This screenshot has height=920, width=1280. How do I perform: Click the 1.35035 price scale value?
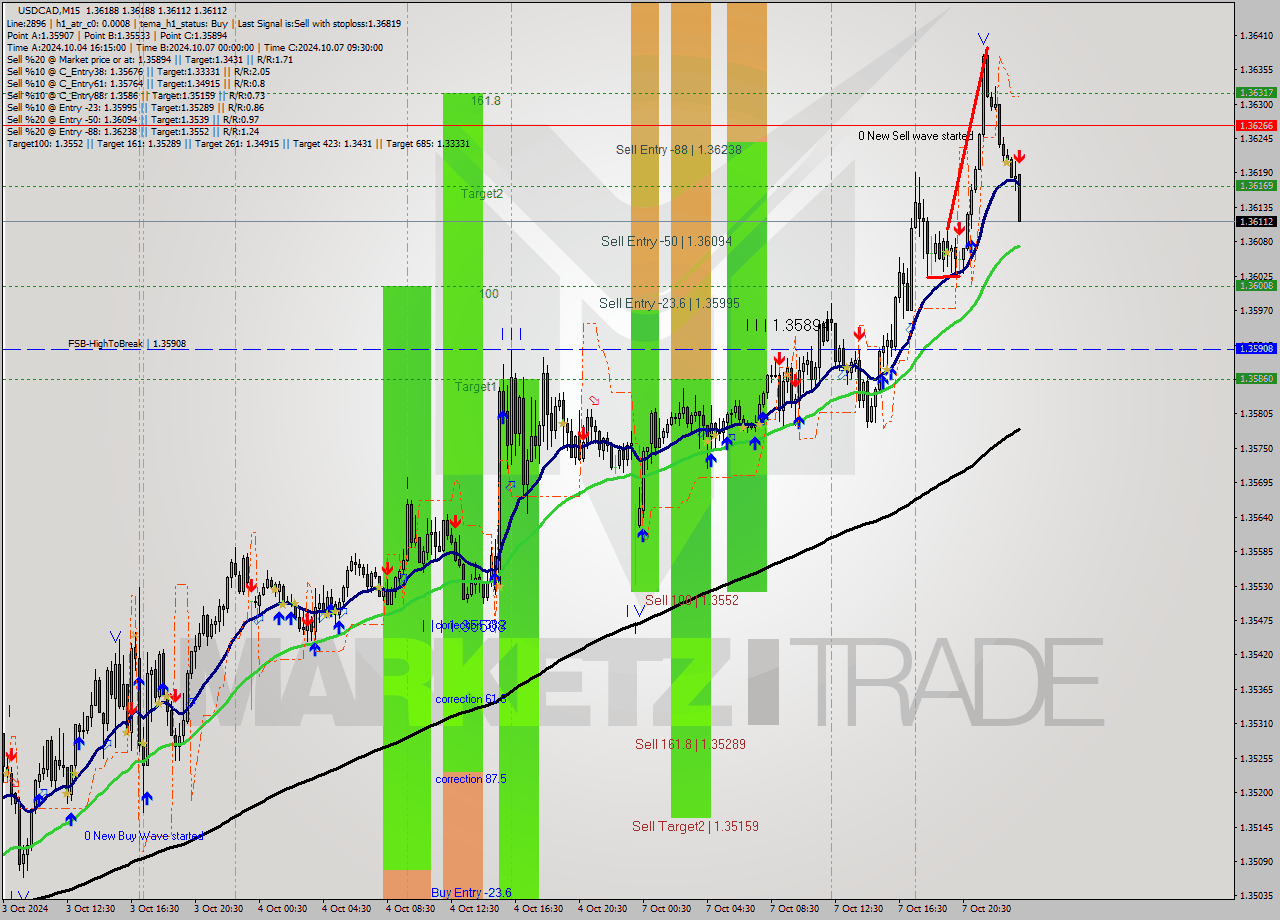coord(1256,895)
